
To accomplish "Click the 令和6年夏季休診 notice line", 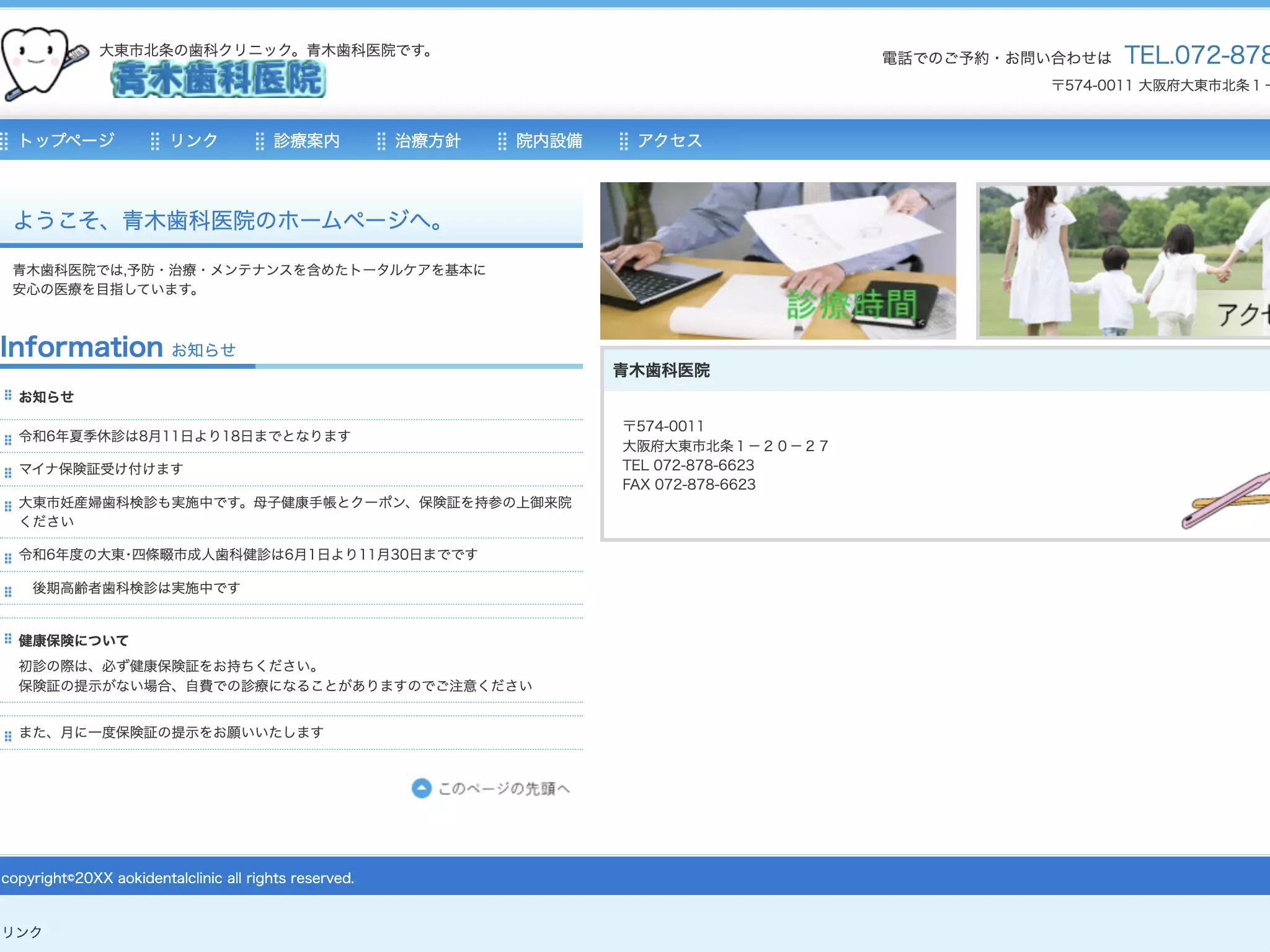I will tap(185, 436).
